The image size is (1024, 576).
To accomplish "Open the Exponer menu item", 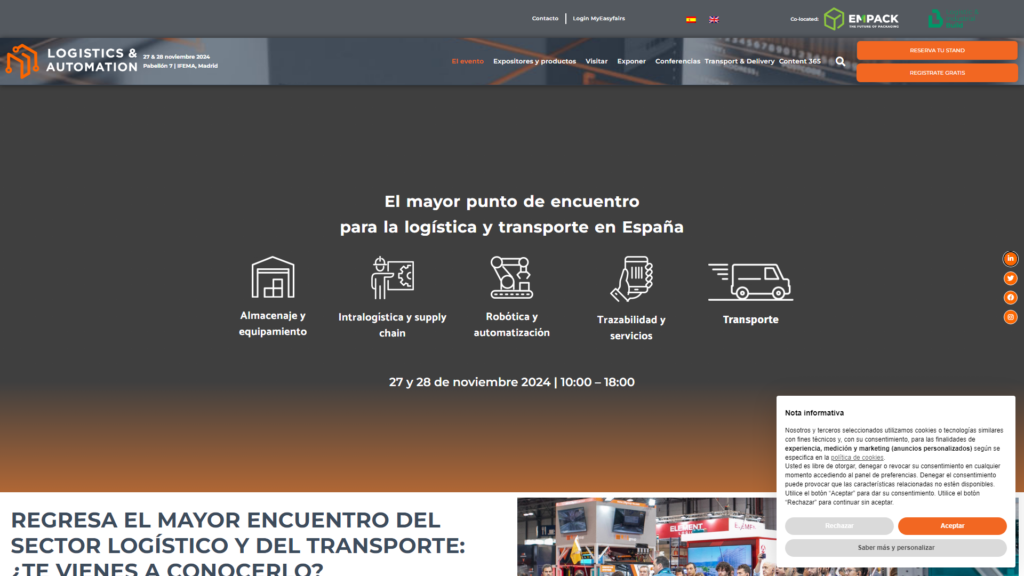I will pos(632,61).
